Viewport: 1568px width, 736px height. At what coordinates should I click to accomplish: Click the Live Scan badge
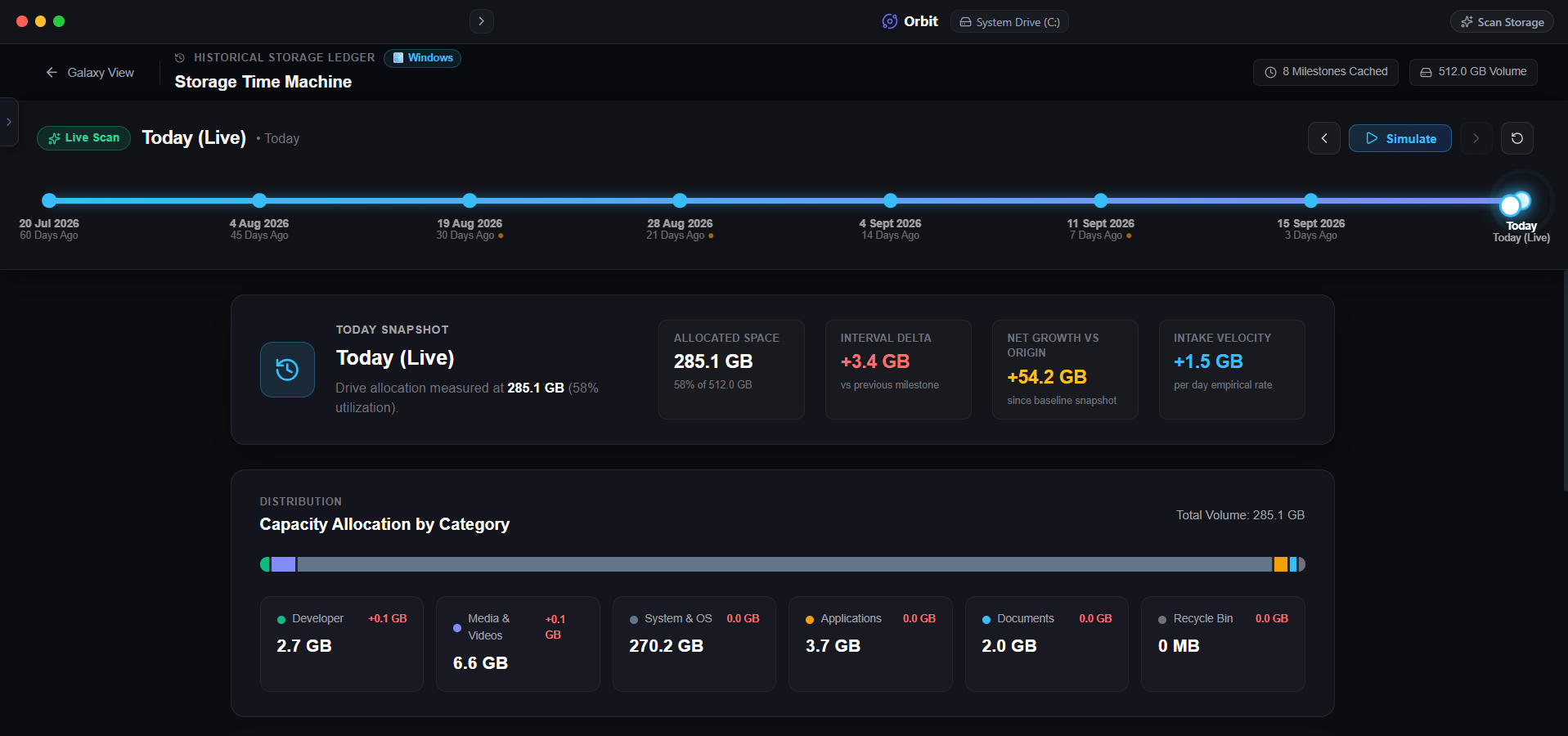[x=83, y=138]
